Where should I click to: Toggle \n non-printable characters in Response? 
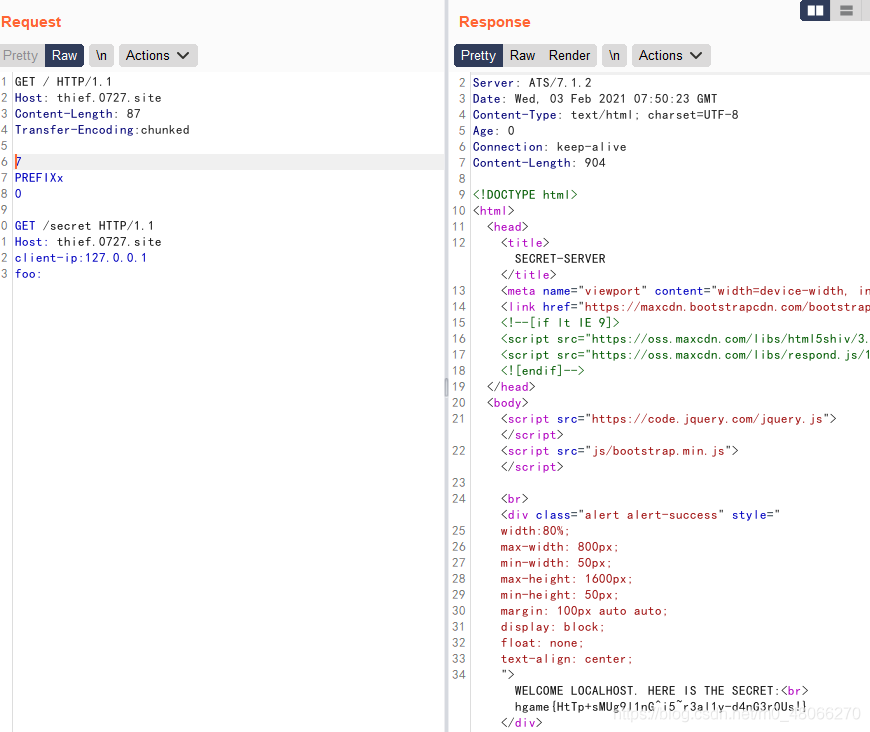[614, 55]
